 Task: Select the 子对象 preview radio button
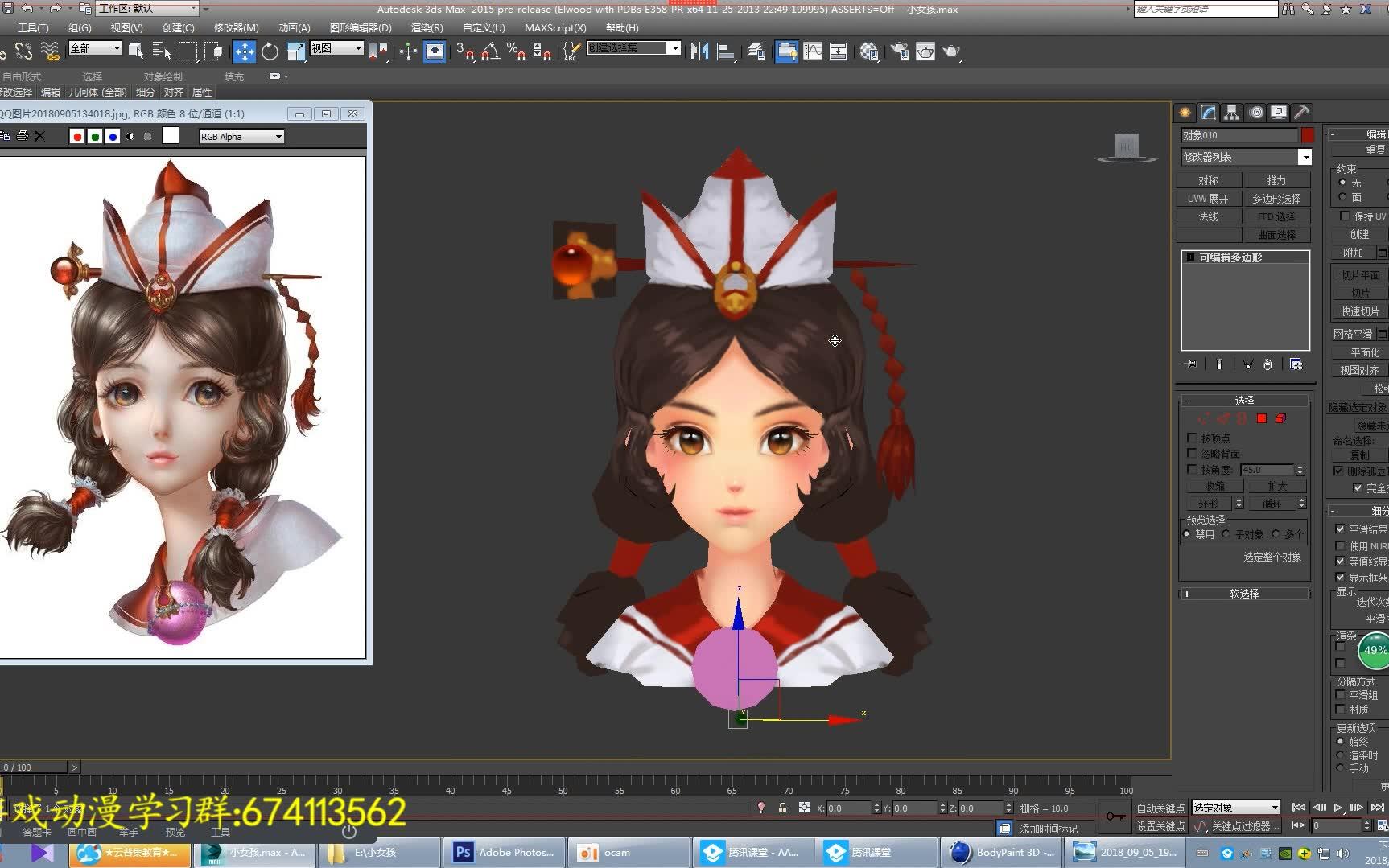click(x=1226, y=534)
